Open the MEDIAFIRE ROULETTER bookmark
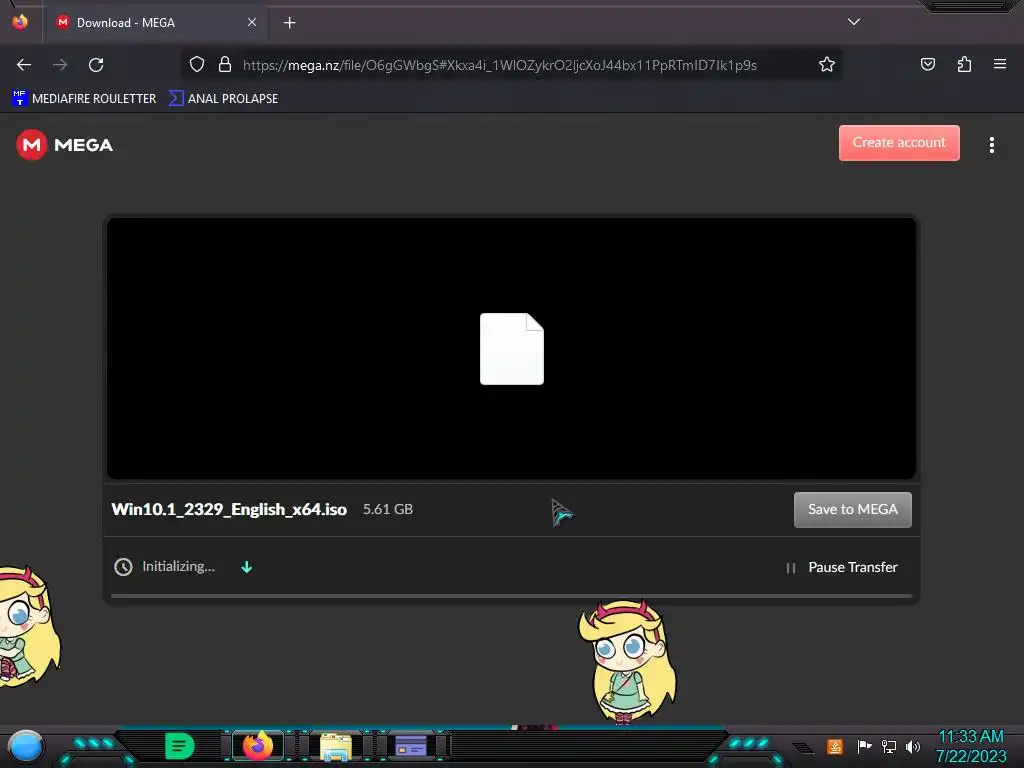 pyautogui.click(x=84, y=99)
